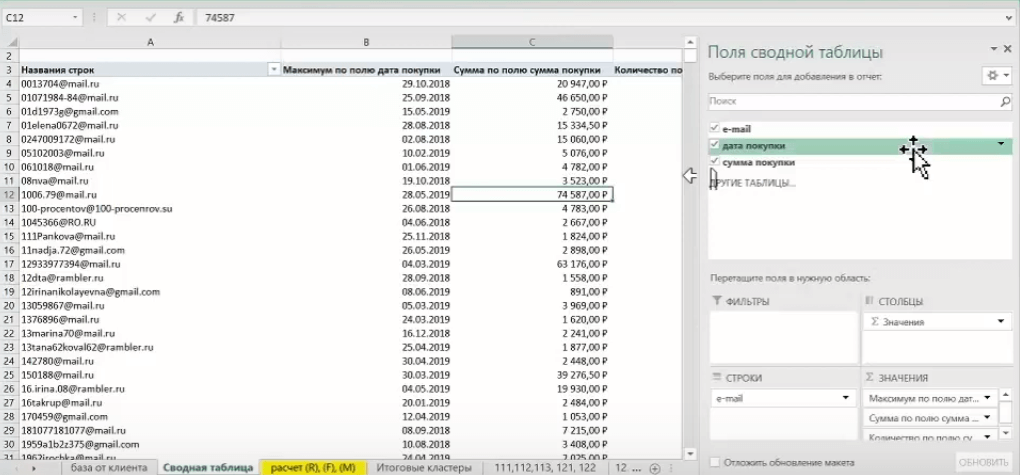
Task: Enable Отложить обновление макета checkbox
Action: coord(716,463)
